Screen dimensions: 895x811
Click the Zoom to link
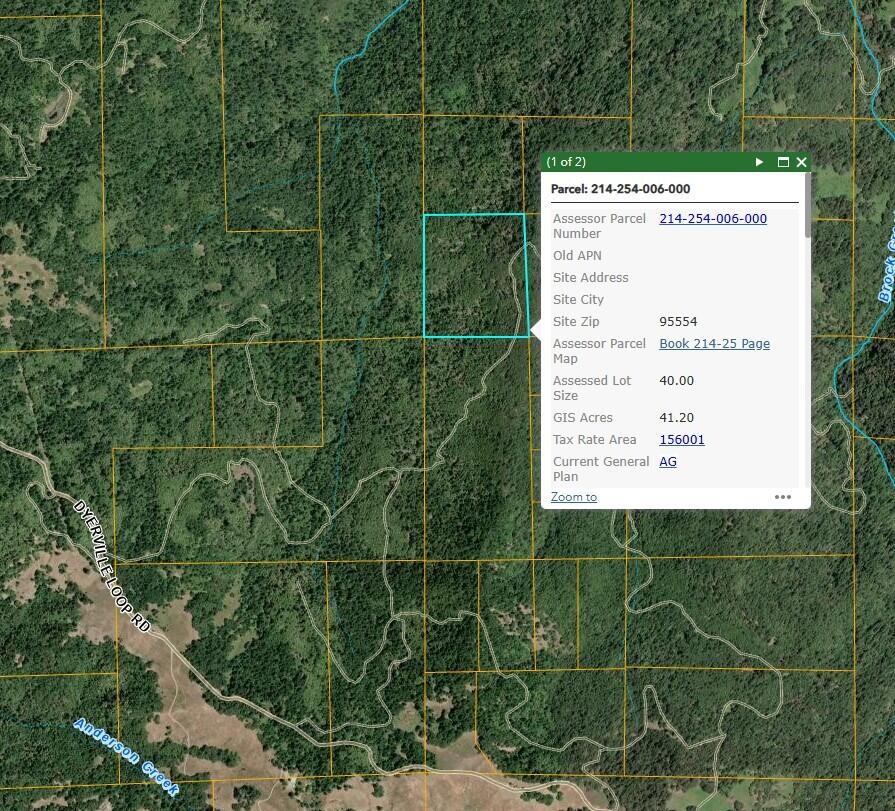point(574,497)
